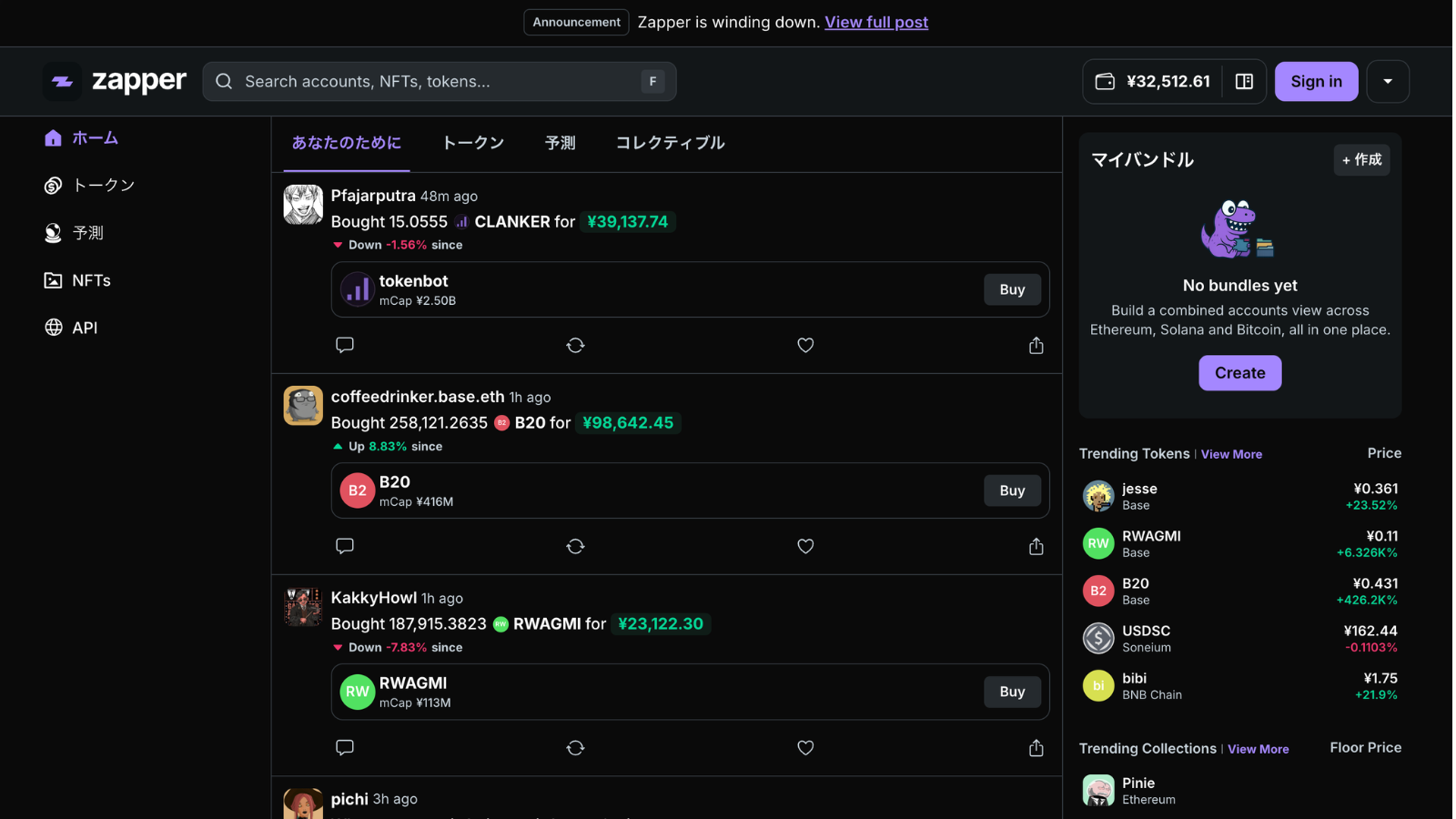Open the wallet balance ¥32,512.61

point(1153,81)
